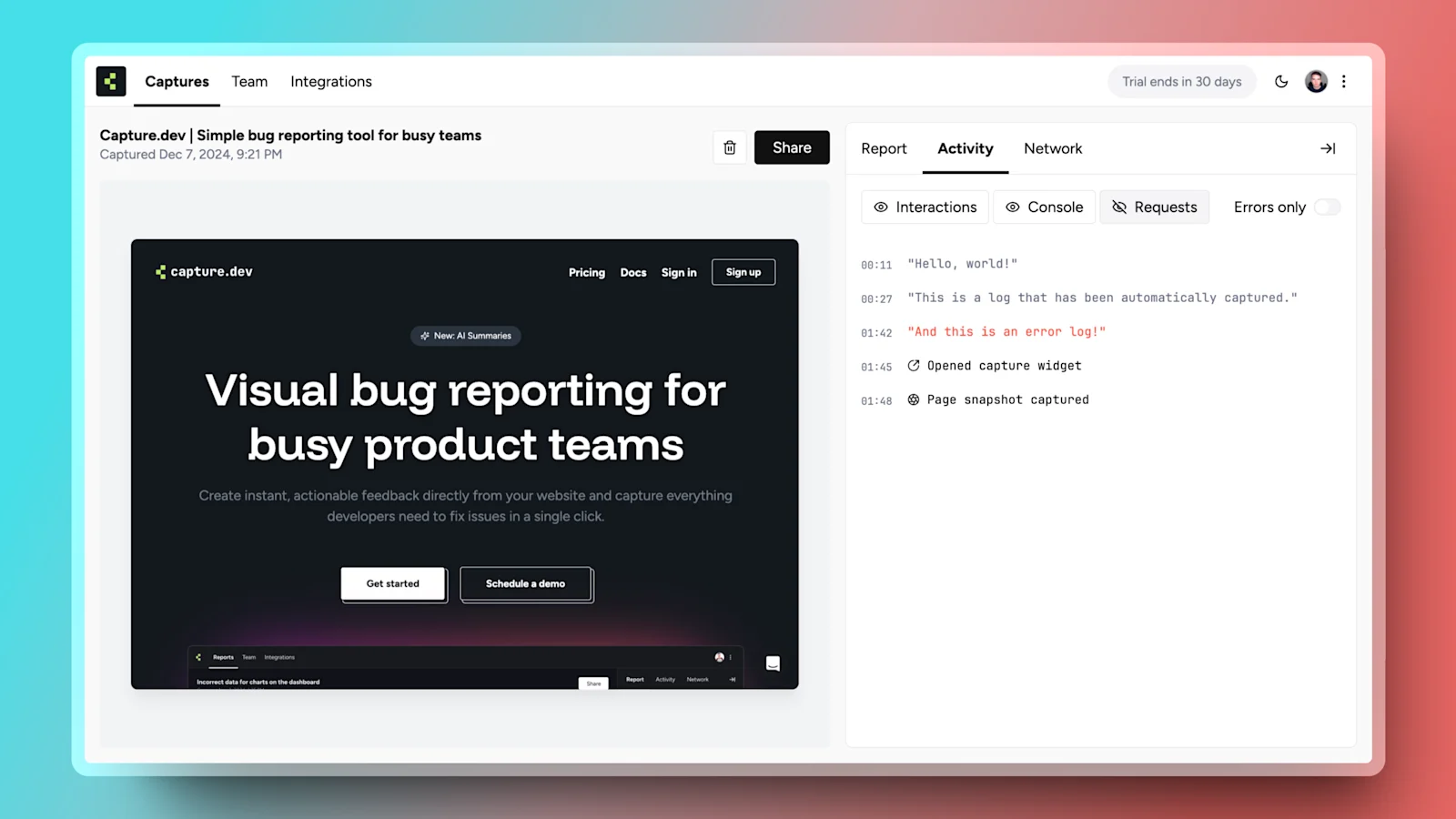The width and height of the screenshot is (1456, 819).
Task: Click the capture.dev logo in the screenshot
Action: point(204,271)
